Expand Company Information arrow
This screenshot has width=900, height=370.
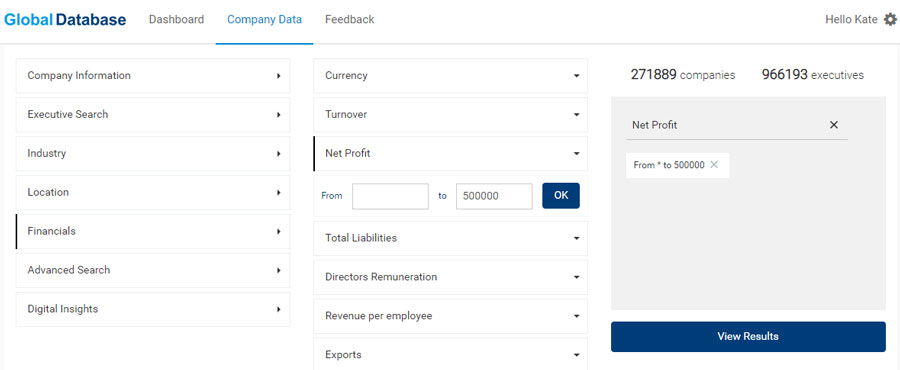278,76
